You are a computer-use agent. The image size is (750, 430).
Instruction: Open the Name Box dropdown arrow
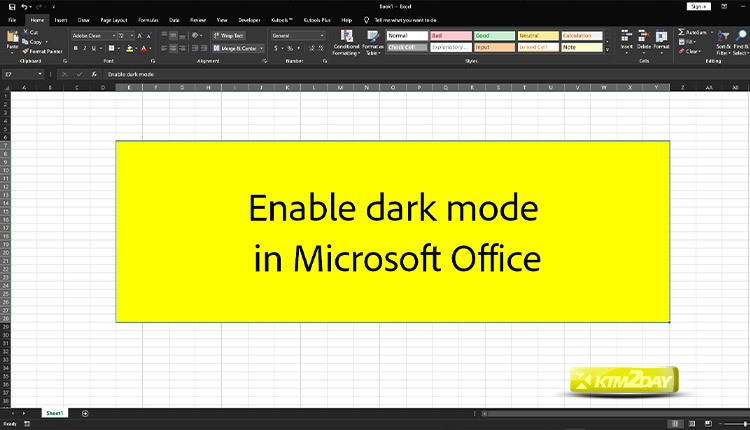(x=40, y=74)
